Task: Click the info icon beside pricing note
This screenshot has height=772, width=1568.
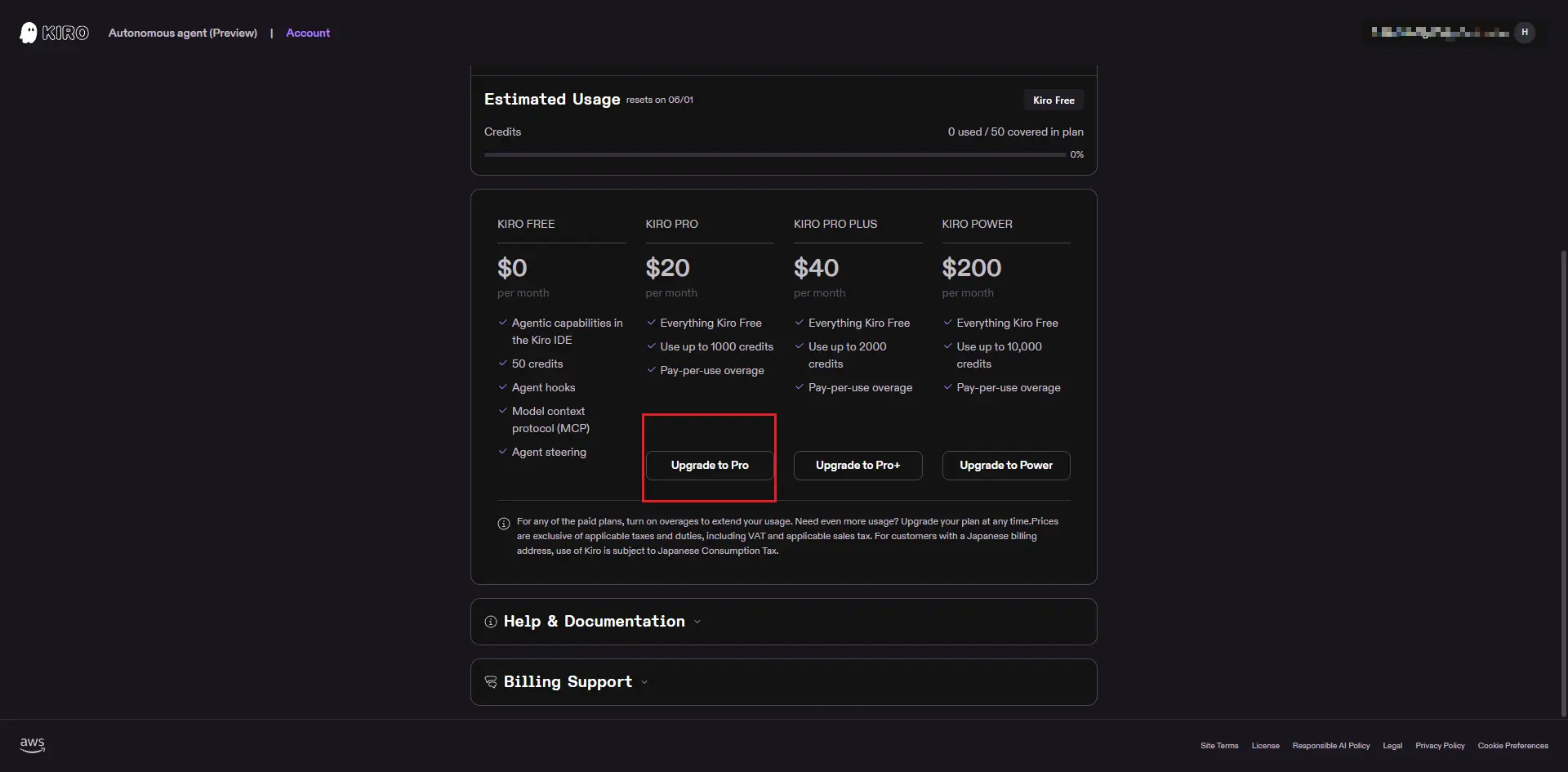Action: point(504,524)
